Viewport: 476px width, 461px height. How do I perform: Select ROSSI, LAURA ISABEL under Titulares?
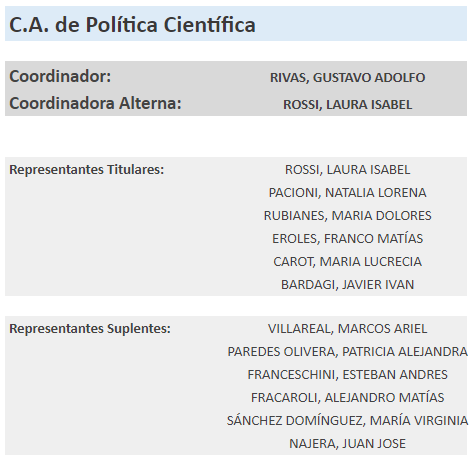coord(347,170)
